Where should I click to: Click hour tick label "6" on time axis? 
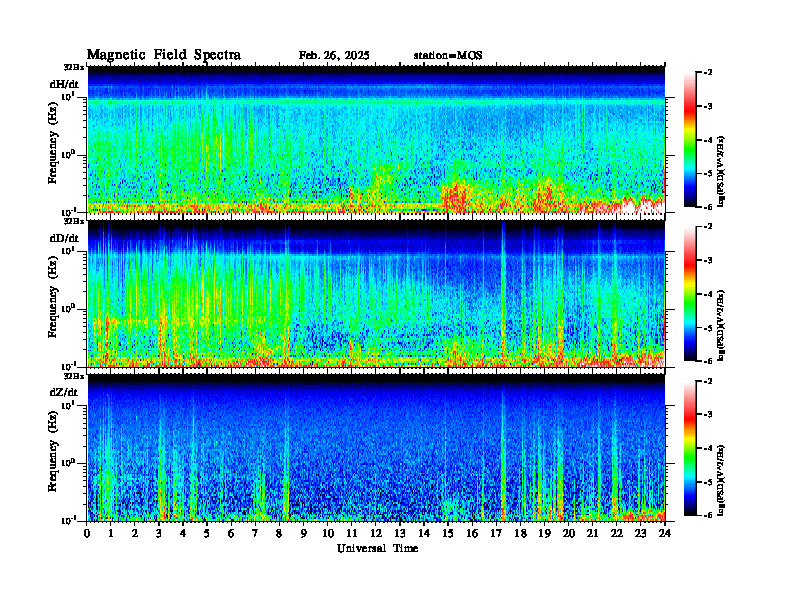pos(231,534)
